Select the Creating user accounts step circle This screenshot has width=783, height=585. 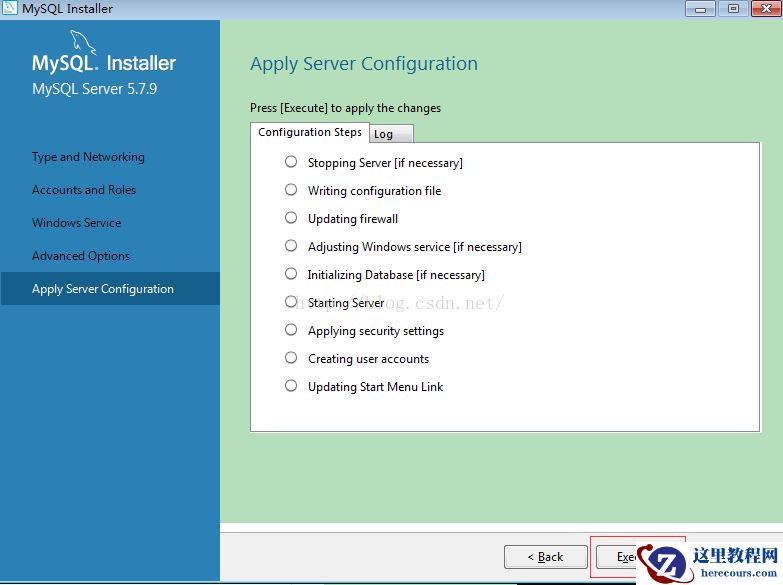[x=291, y=358]
